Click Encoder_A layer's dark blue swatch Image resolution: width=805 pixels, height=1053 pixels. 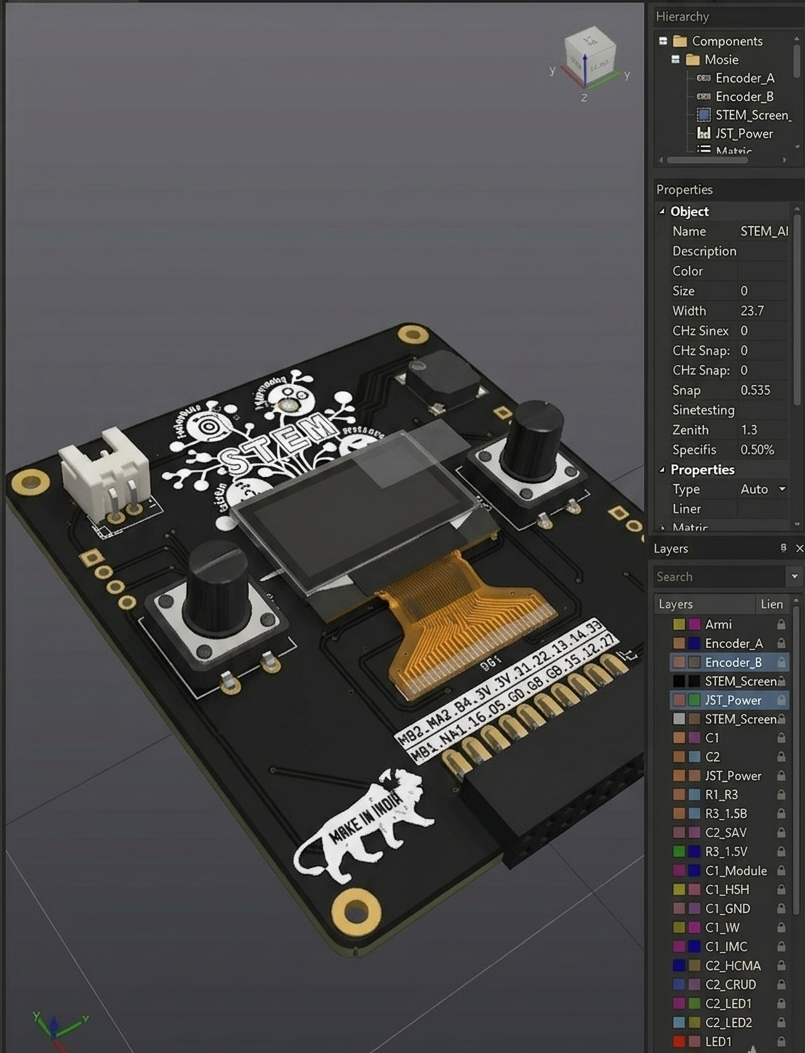pyautogui.click(x=694, y=643)
